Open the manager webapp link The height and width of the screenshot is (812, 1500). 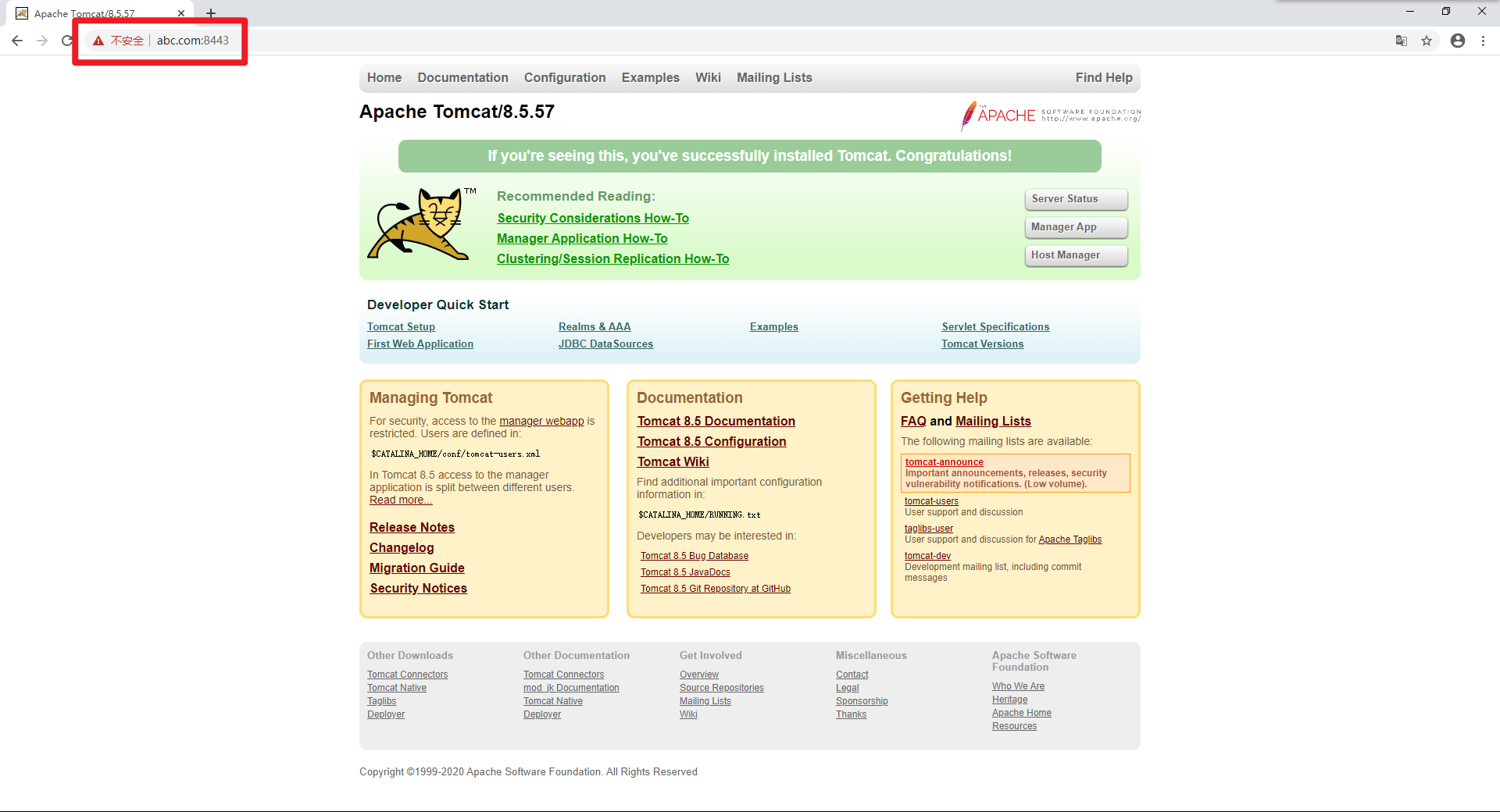tap(541, 422)
